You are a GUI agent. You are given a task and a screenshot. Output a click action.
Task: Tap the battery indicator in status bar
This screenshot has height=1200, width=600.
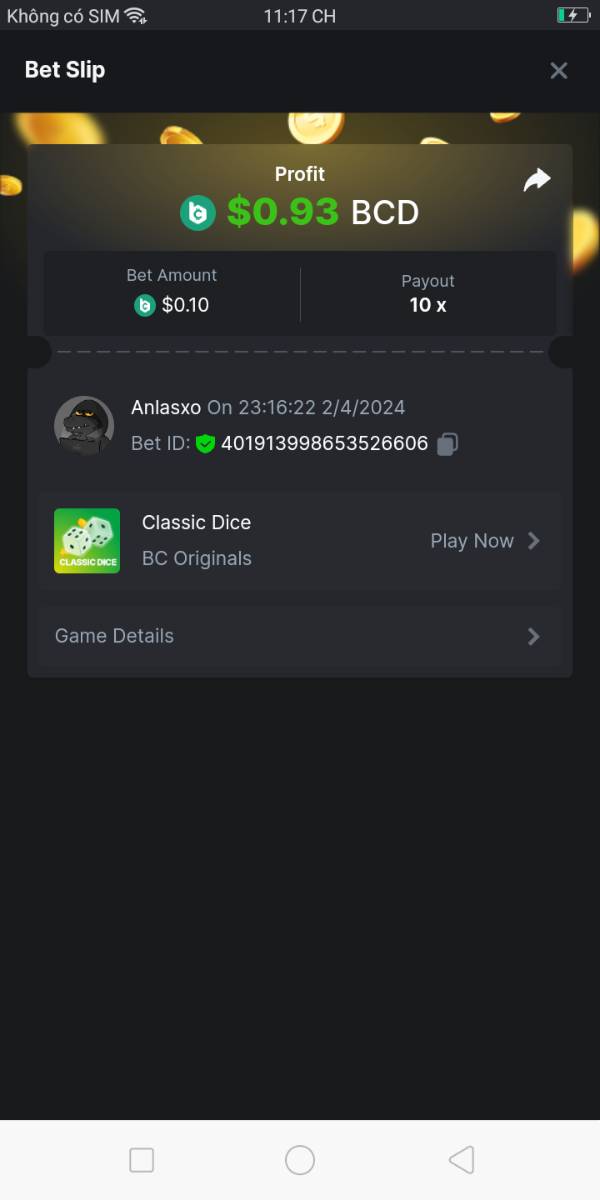pos(573,15)
